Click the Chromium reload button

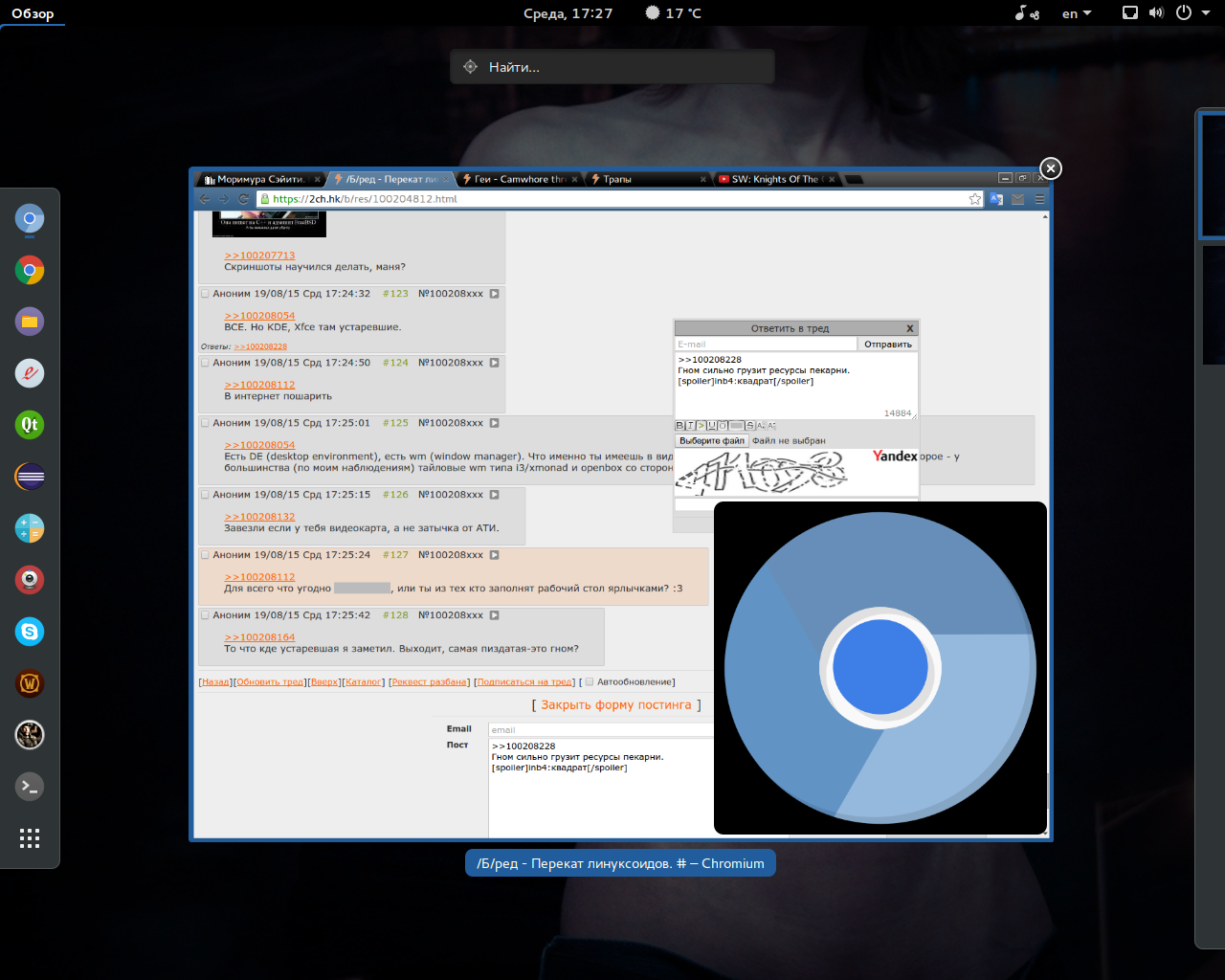244,199
